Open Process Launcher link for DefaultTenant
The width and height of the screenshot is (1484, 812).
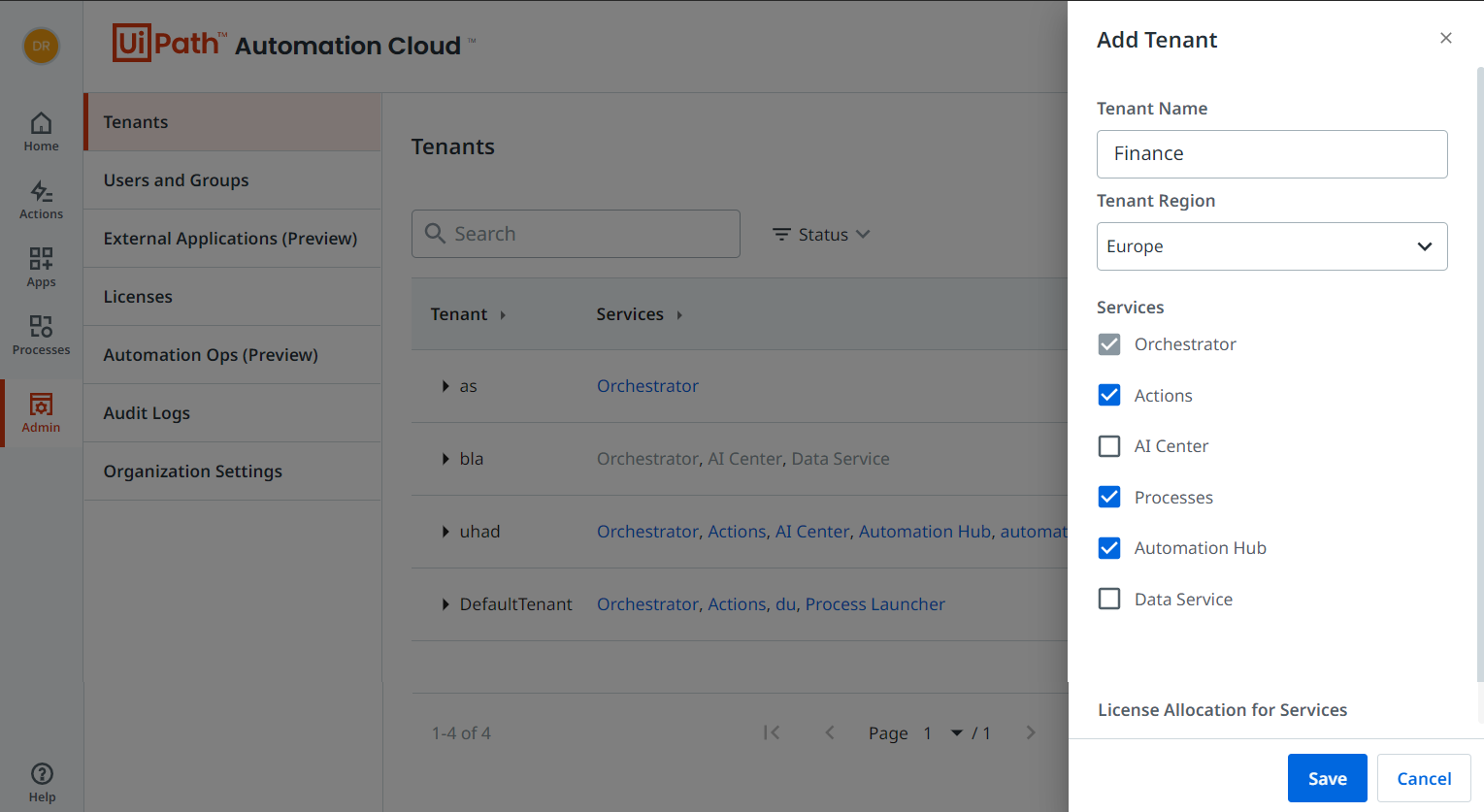point(874,604)
